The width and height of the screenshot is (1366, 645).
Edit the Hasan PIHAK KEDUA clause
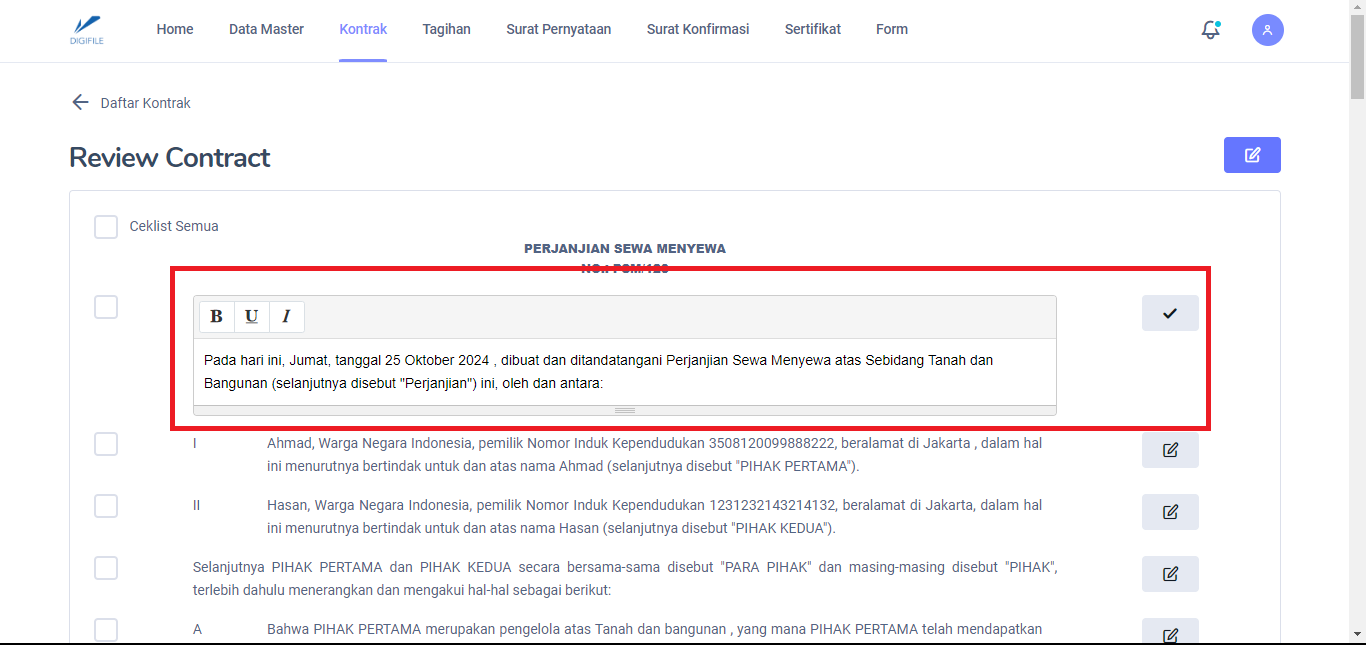pos(1170,512)
